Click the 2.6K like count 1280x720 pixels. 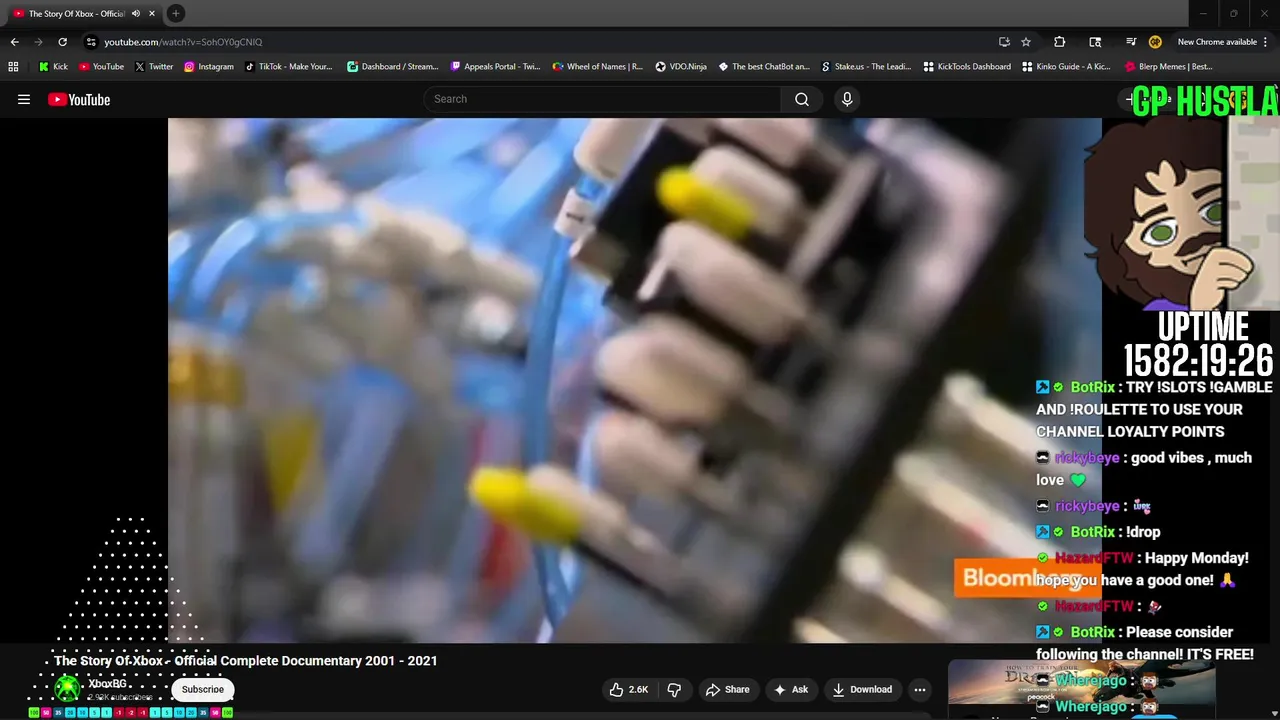(x=638, y=689)
